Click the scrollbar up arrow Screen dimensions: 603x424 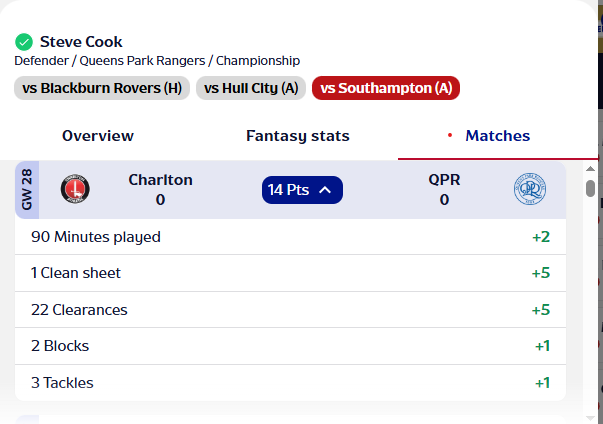[x=590, y=170]
